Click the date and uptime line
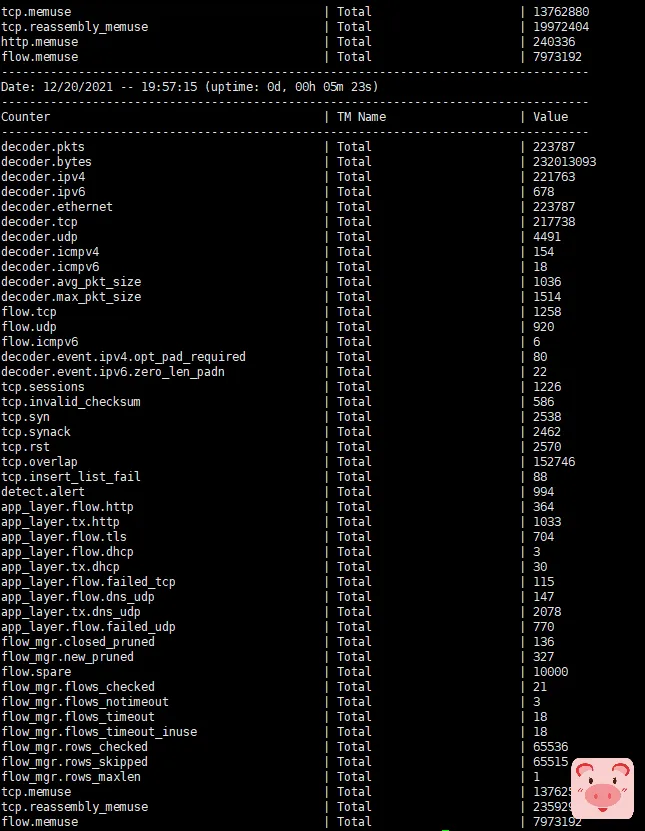The width and height of the screenshot is (645, 831). (190, 87)
